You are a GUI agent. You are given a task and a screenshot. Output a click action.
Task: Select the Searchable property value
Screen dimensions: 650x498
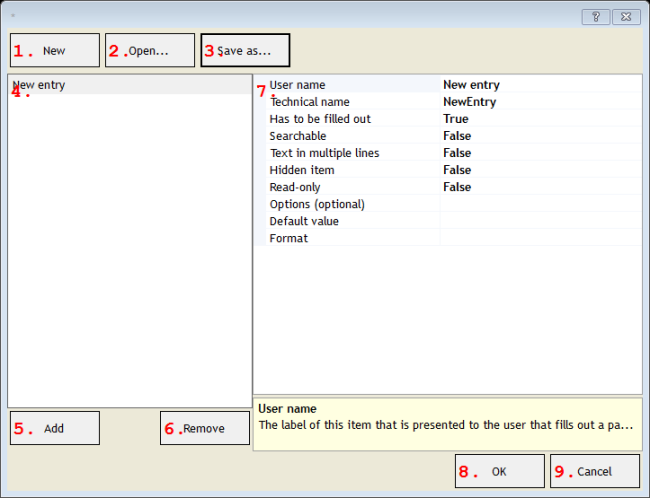point(540,136)
